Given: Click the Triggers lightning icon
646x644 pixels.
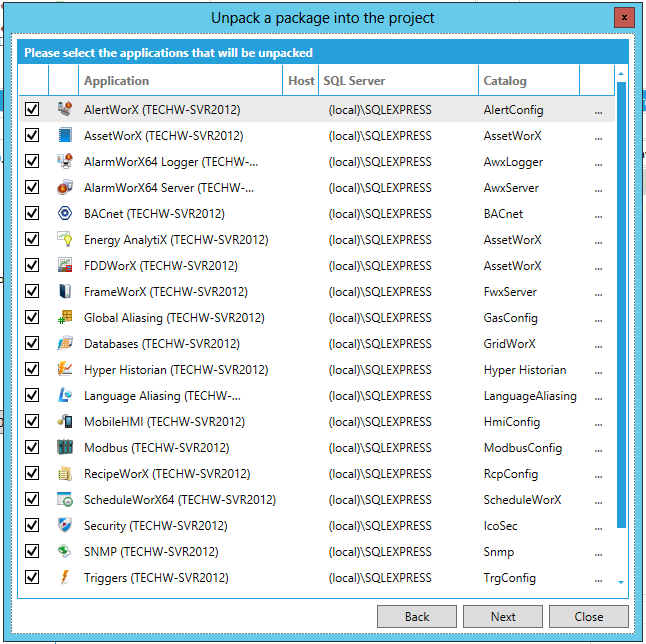Looking at the screenshot, I should (64, 577).
